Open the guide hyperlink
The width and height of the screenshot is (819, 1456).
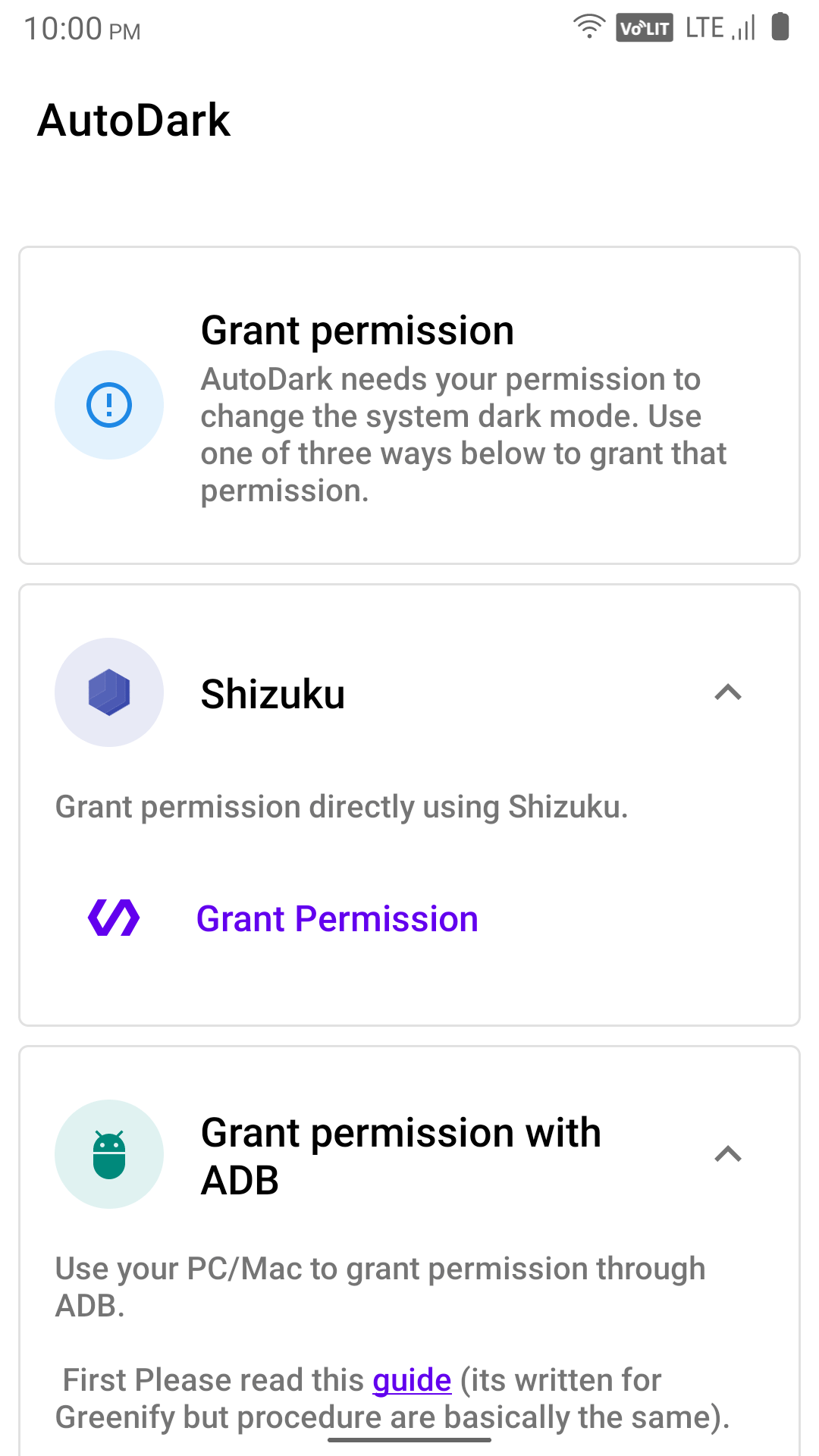412,1380
